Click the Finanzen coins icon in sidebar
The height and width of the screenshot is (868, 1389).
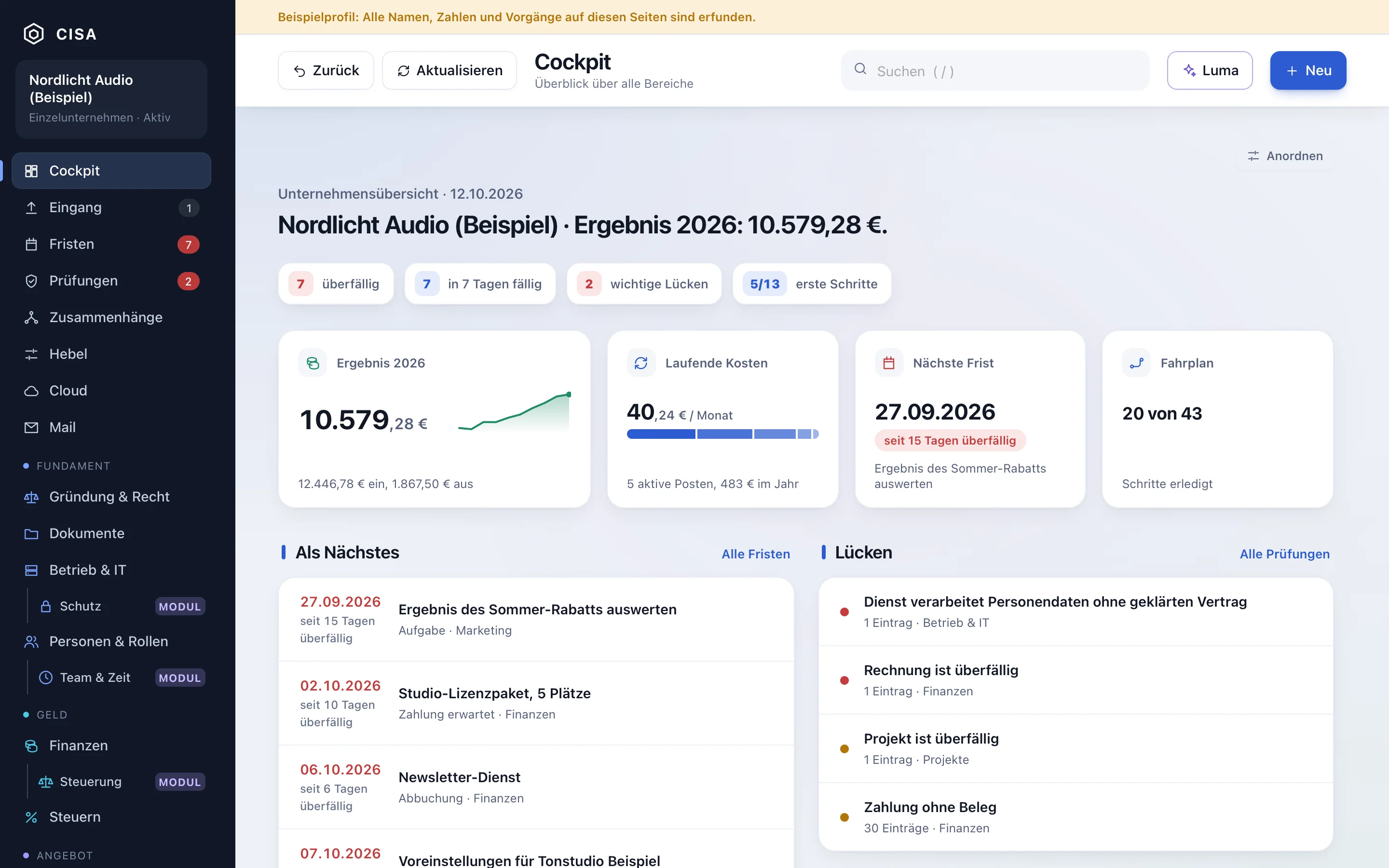(x=31, y=746)
